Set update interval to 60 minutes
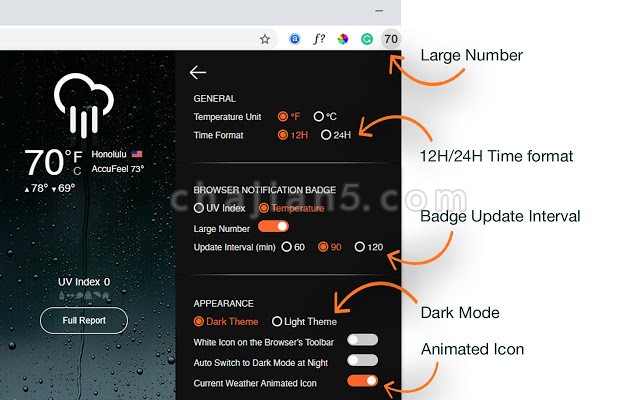Screen dimensions: 640x400 point(287,246)
